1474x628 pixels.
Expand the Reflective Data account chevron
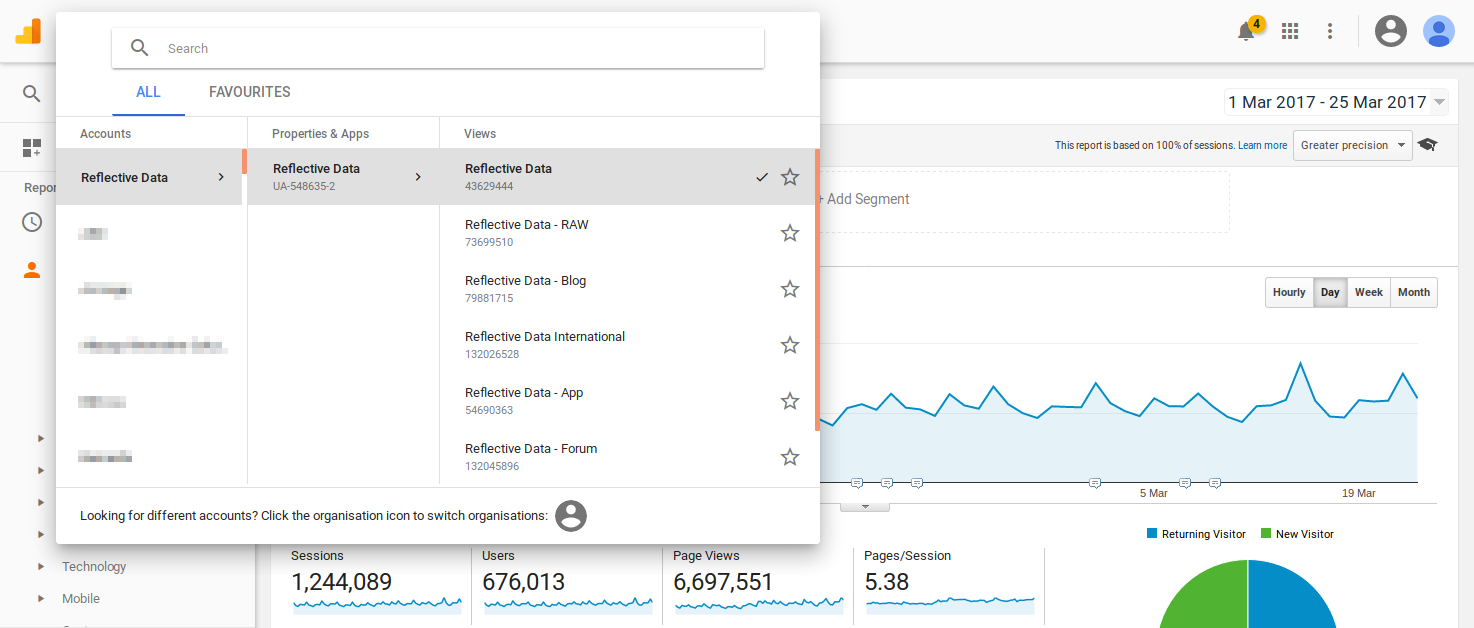click(221, 177)
